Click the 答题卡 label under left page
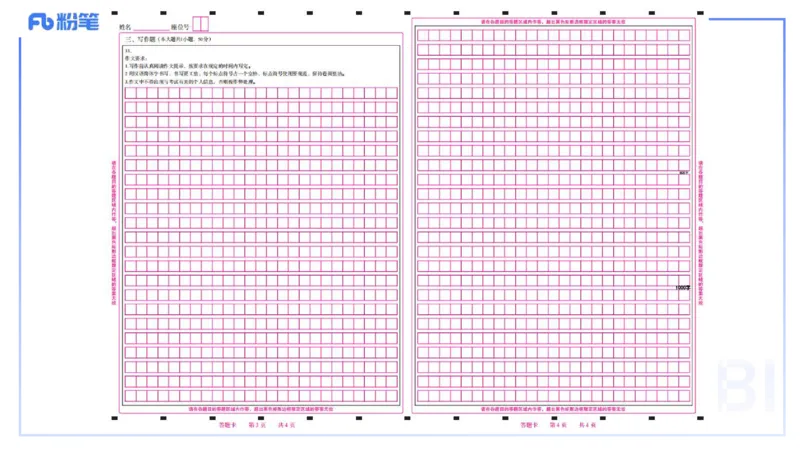This screenshot has width=800, height=450. point(228,425)
